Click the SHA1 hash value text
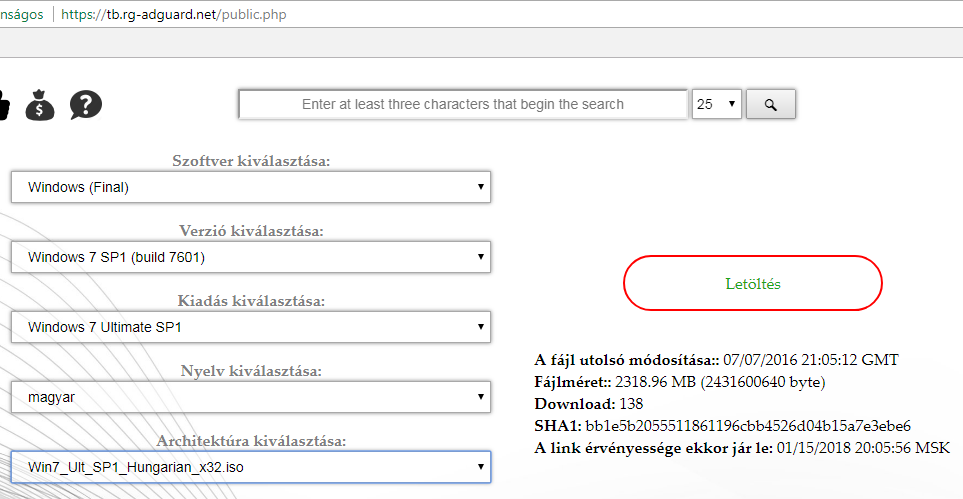The image size is (963, 499). coord(748,426)
